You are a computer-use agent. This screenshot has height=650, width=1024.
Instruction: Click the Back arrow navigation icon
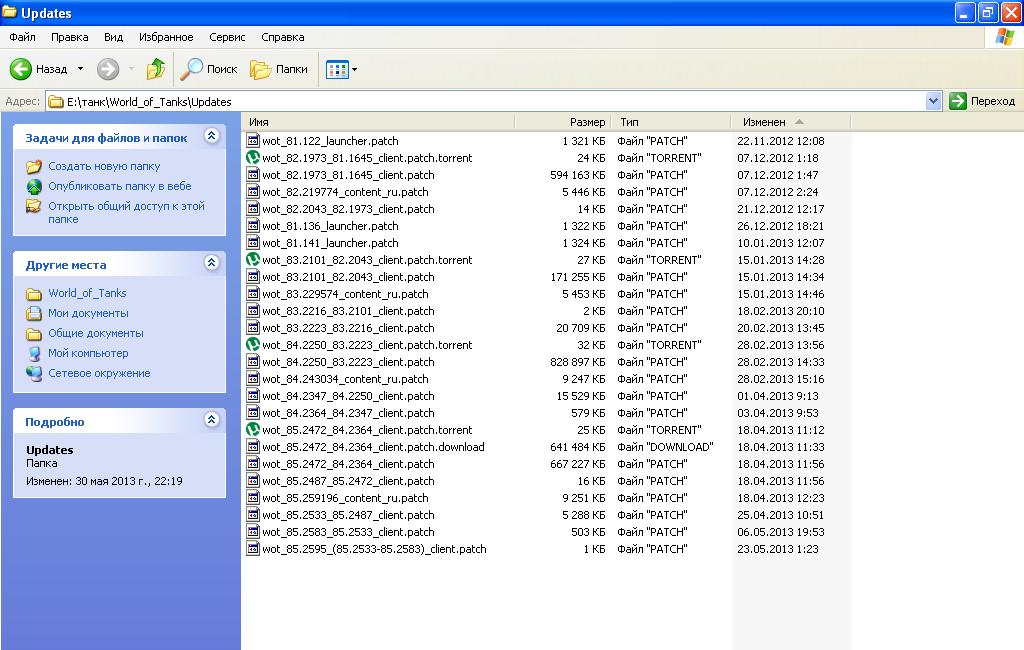point(21,69)
